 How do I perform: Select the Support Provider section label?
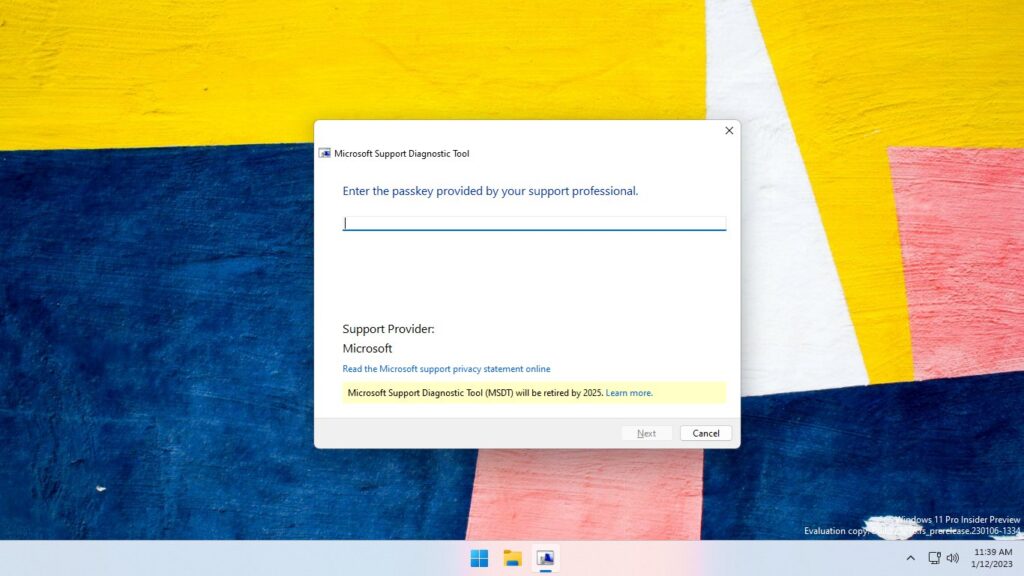[389, 328]
